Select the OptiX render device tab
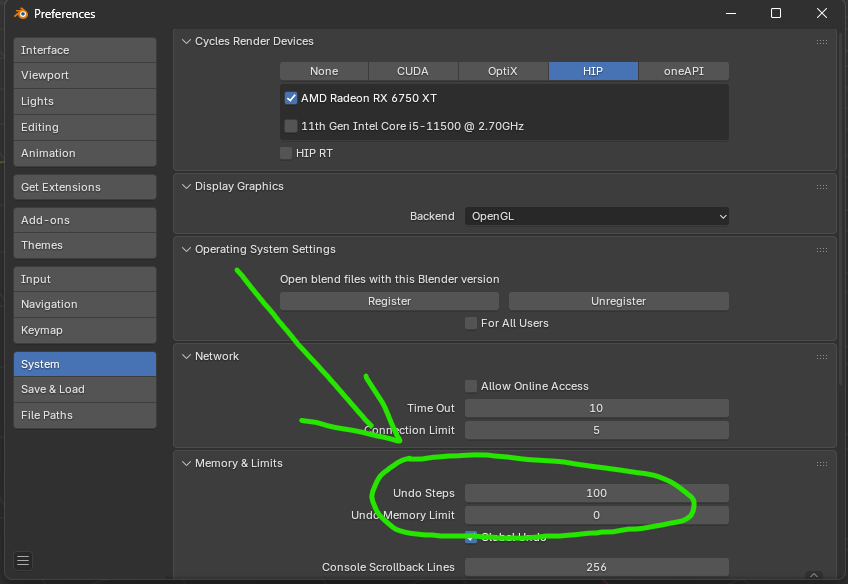The height and width of the screenshot is (584, 848). 503,71
